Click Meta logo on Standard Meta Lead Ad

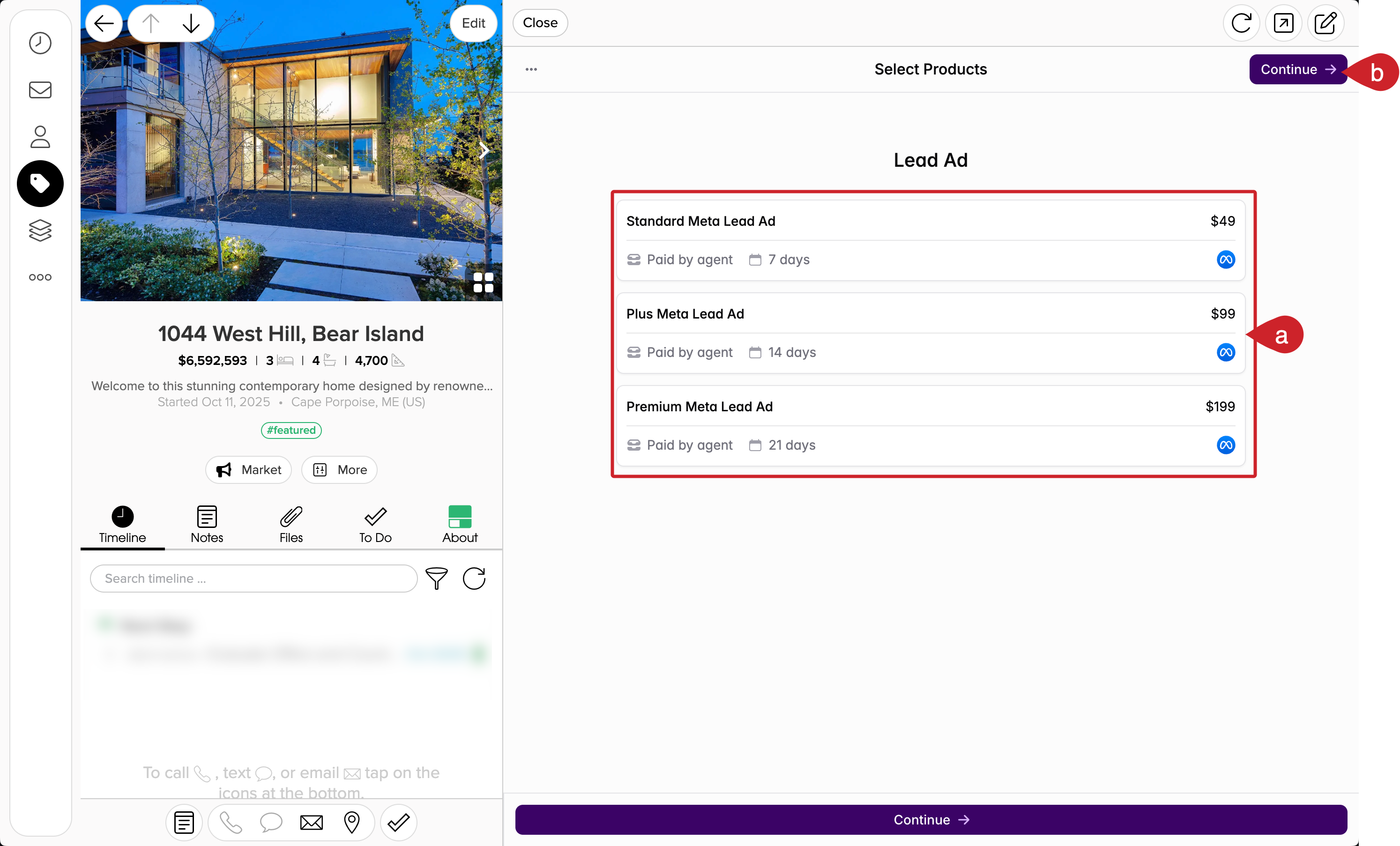1226,260
